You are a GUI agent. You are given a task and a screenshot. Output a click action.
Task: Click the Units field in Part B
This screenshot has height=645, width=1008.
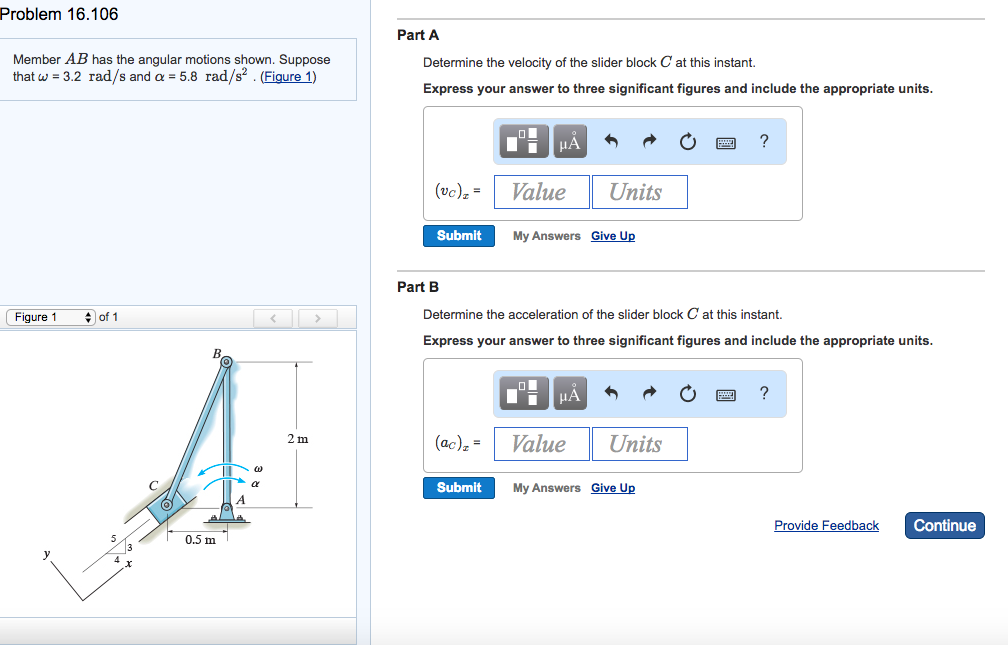(640, 443)
